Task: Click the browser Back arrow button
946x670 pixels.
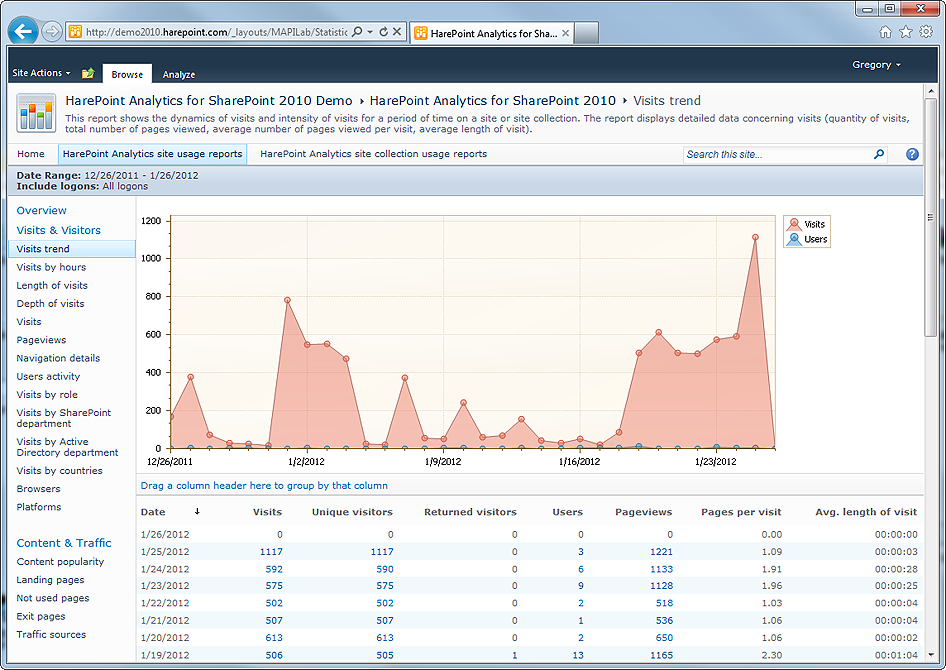Action: pos(22,32)
